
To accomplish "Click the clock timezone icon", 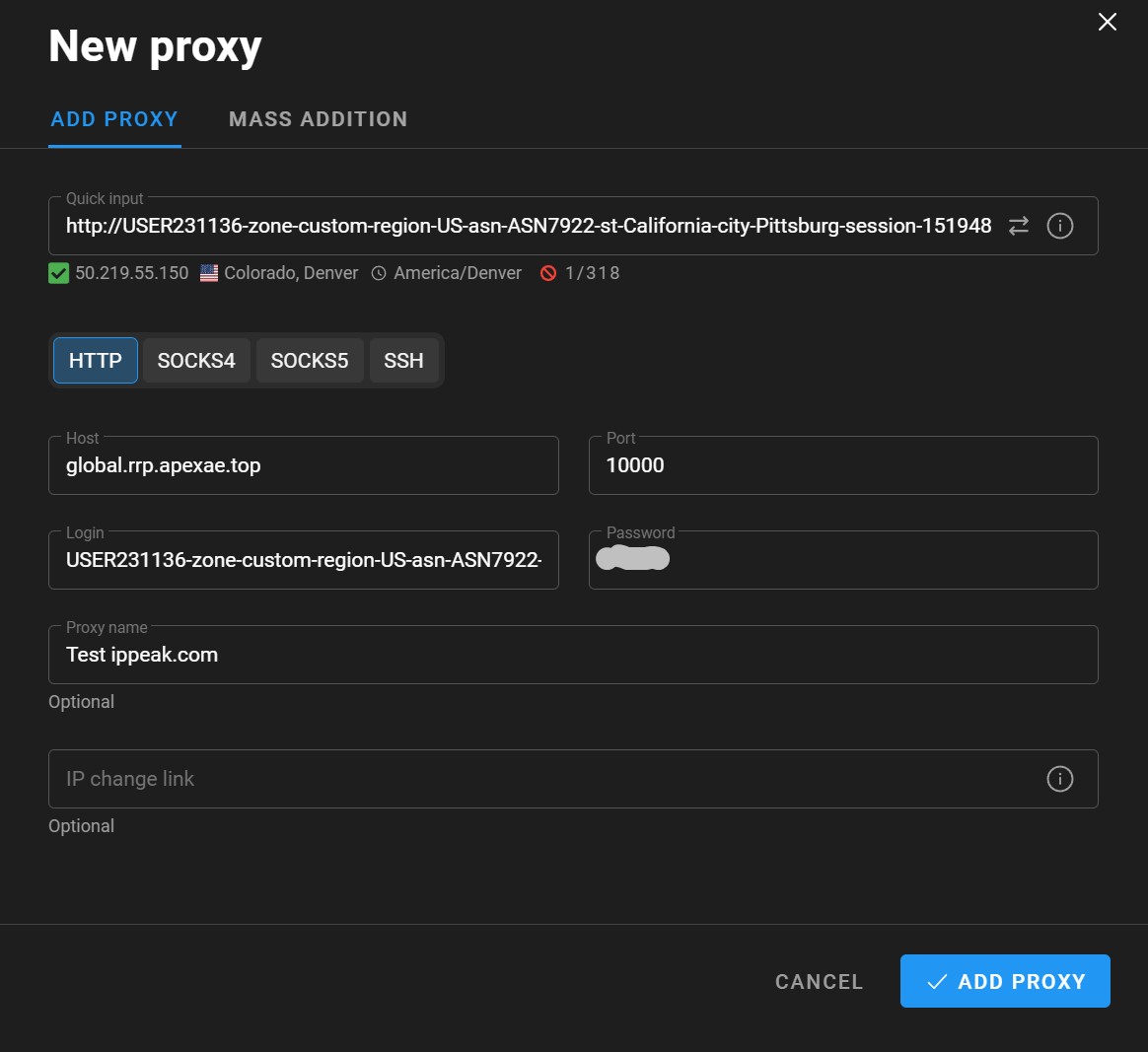I will 379,273.
